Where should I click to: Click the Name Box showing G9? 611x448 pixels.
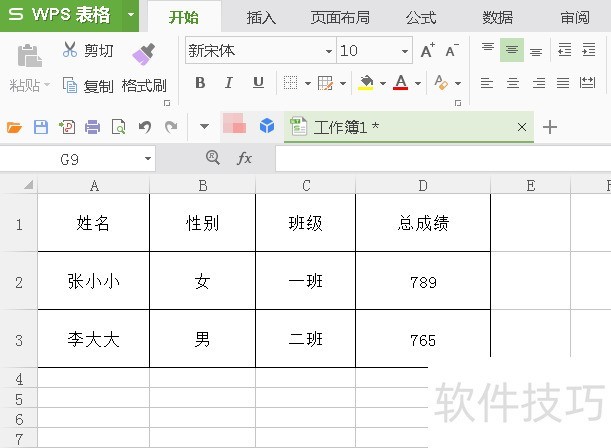pyautogui.click(x=70, y=159)
